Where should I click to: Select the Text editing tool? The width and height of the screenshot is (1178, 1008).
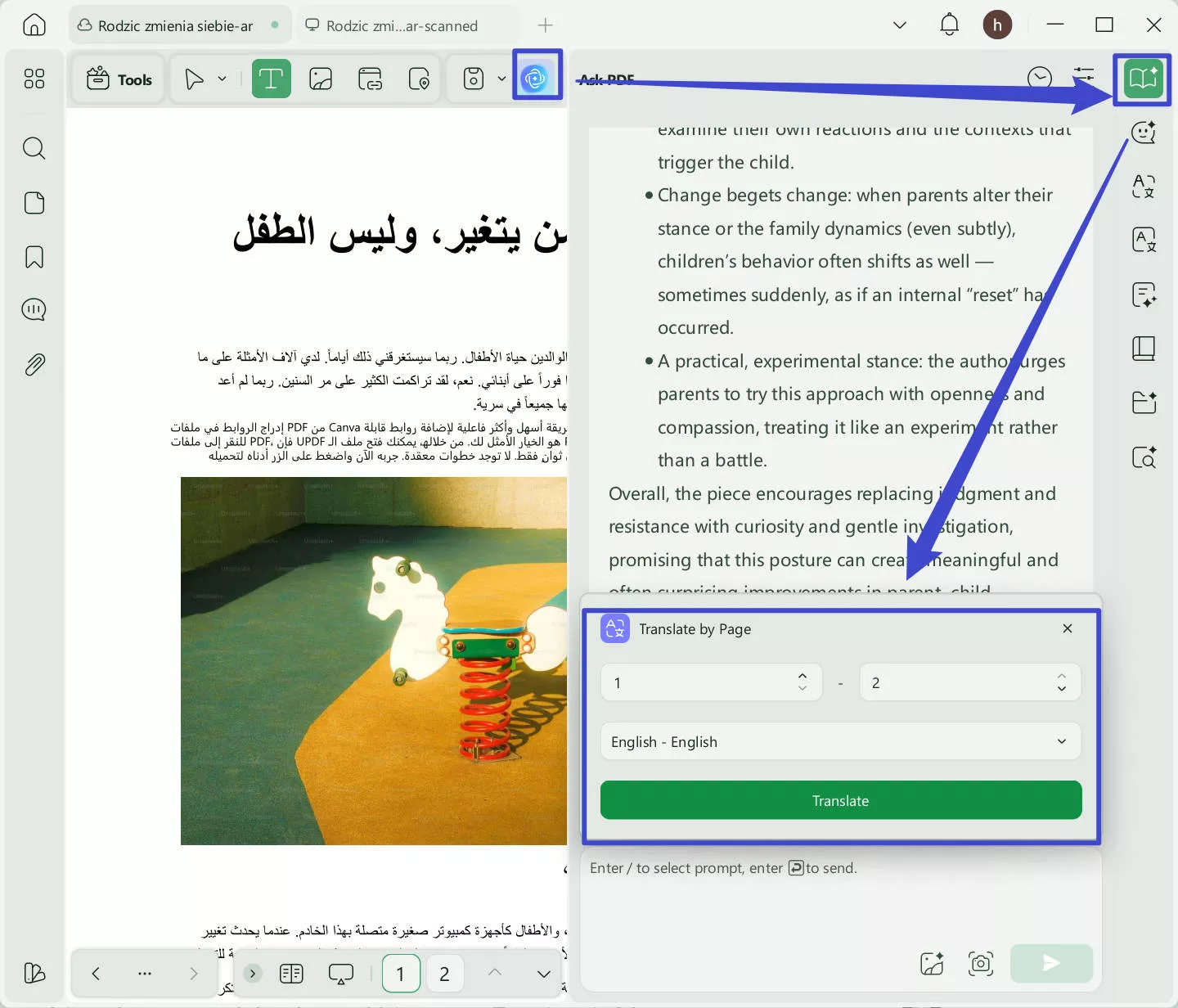[x=272, y=79]
